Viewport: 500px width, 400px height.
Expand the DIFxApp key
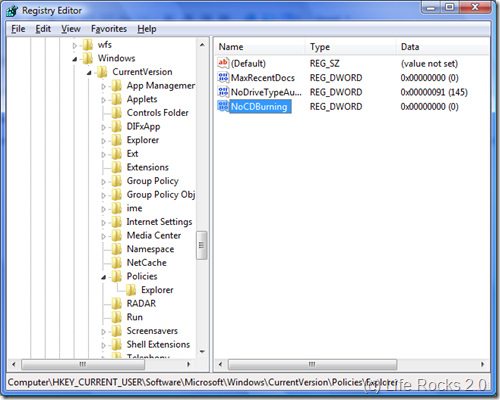pos(104,127)
